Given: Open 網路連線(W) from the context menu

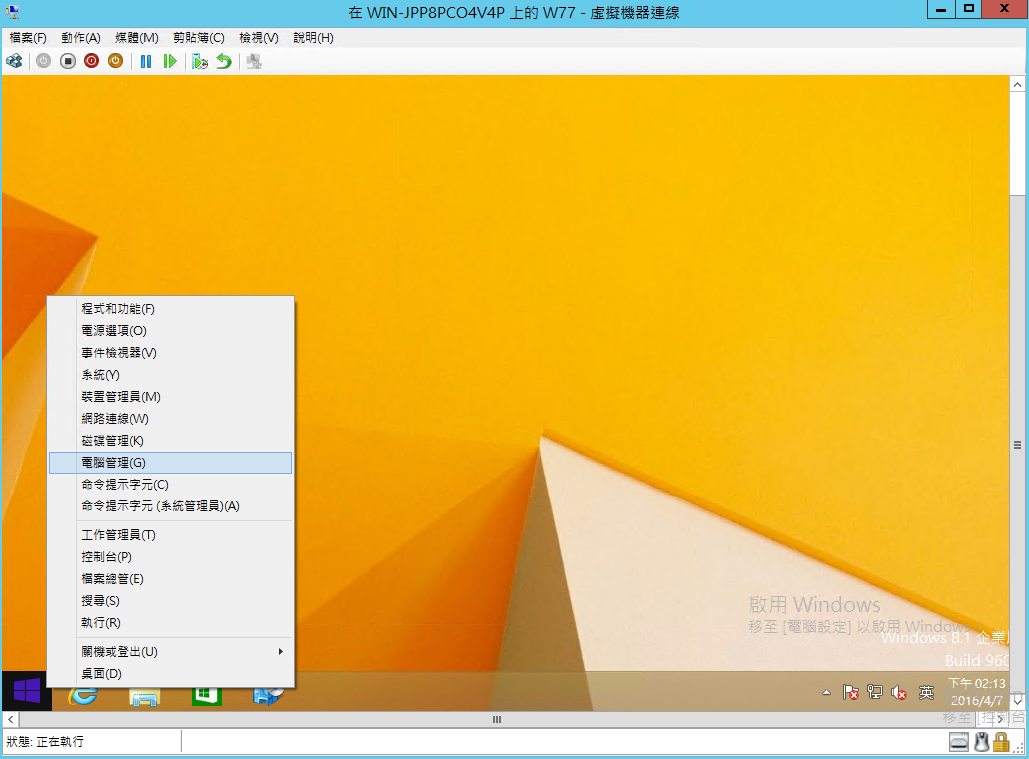Looking at the screenshot, I should pos(171,419).
